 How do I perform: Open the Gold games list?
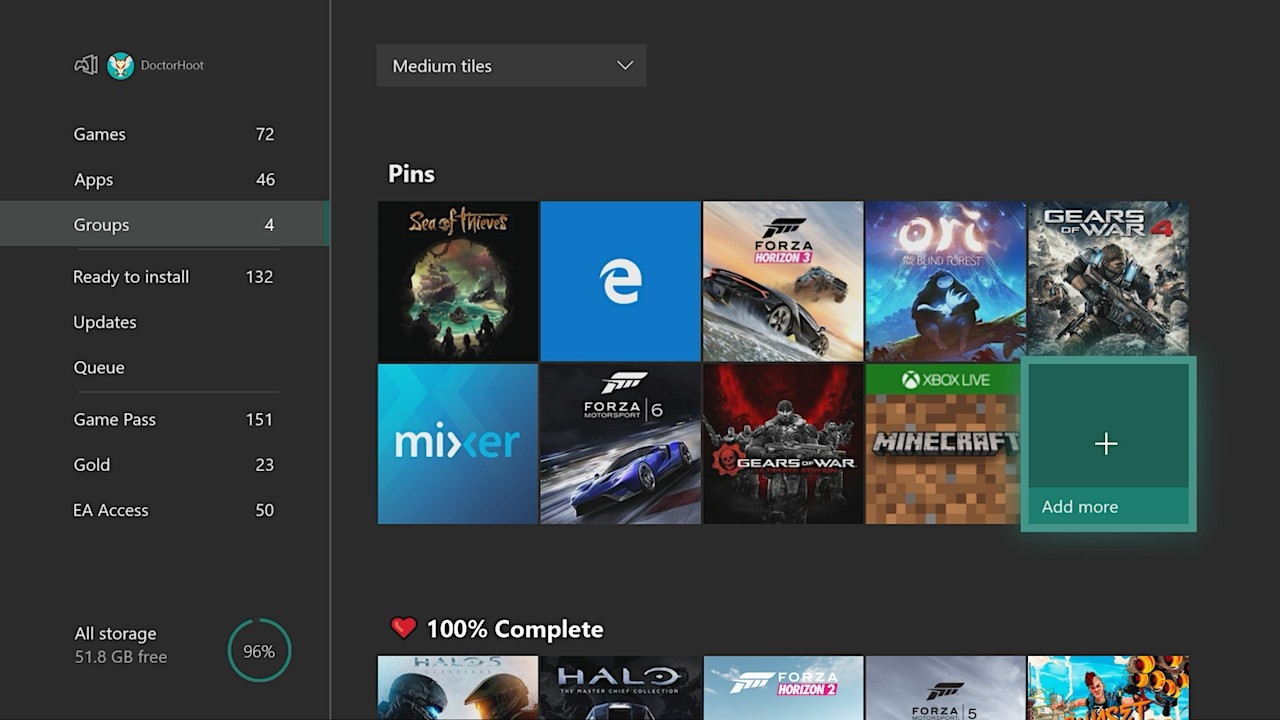tap(91, 464)
